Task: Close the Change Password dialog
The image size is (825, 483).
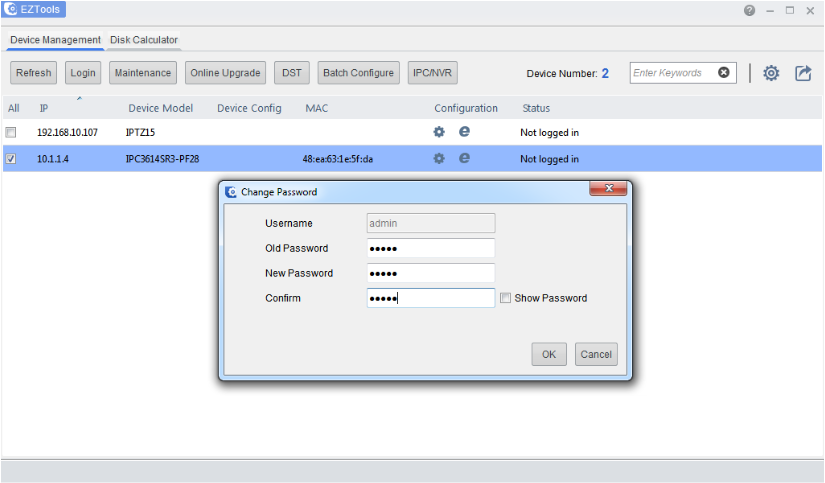Action: click(x=609, y=188)
